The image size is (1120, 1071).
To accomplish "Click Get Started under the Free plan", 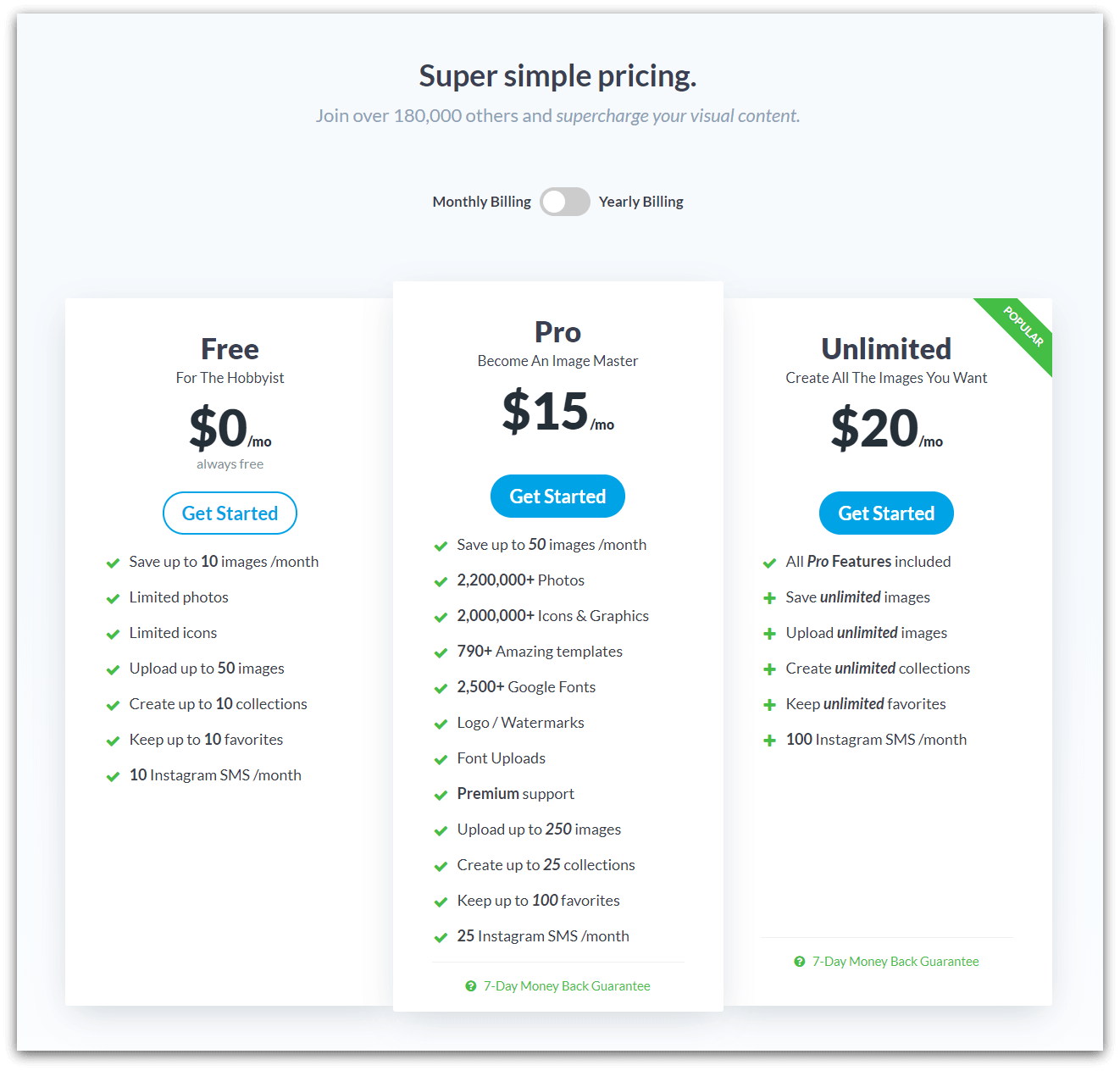I will (230, 513).
